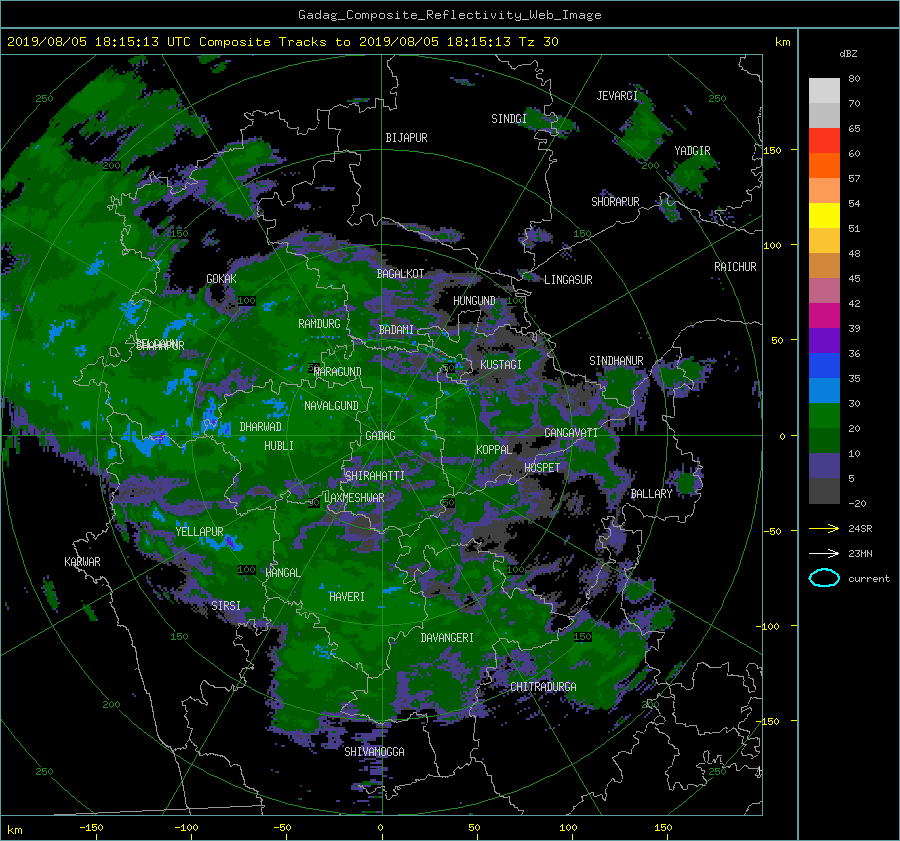The image size is (900, 841).
Task: Click the DHARWAD city label
Action: (x=261, y=427)
